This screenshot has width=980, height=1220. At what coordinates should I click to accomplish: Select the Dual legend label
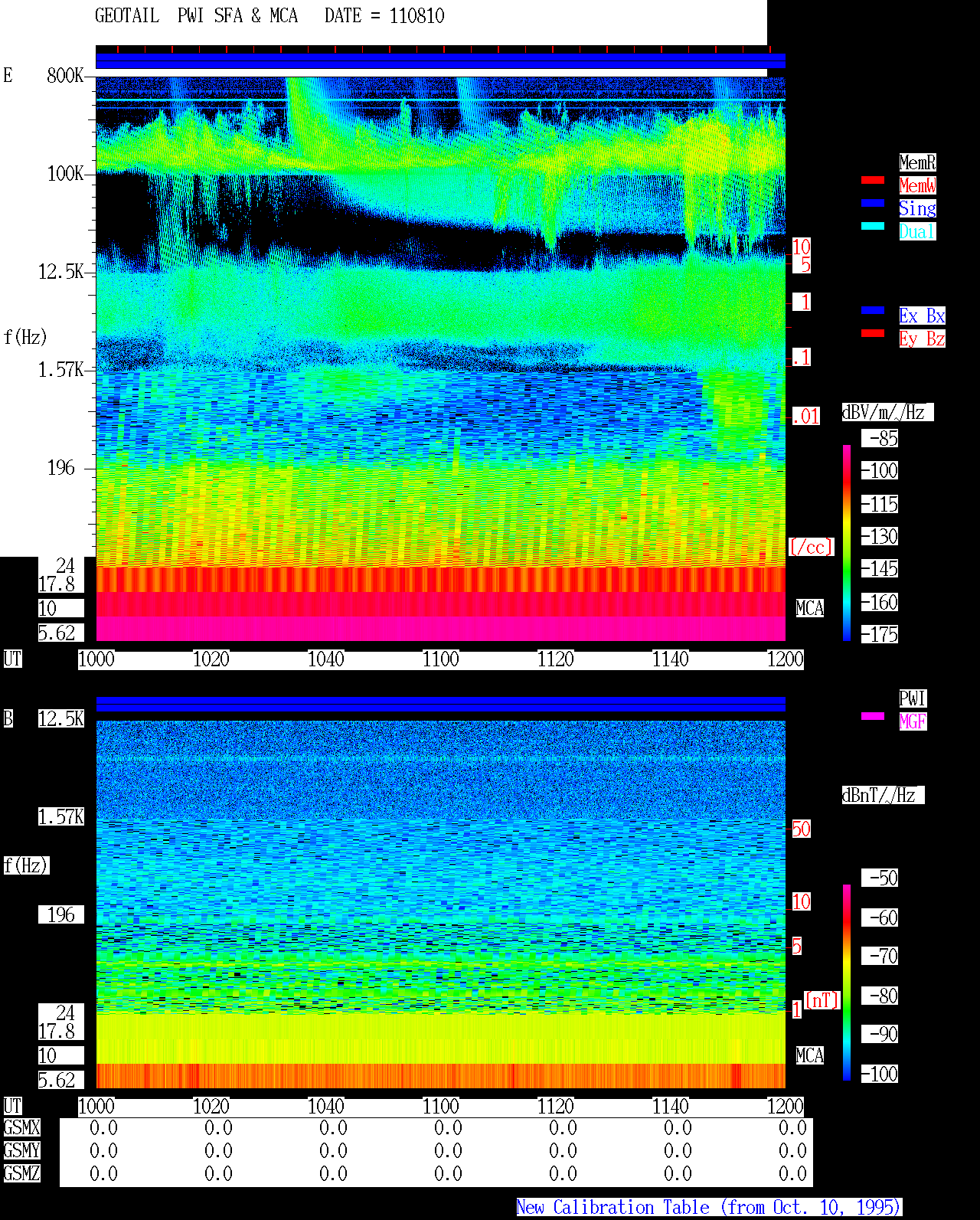point(917,231)
